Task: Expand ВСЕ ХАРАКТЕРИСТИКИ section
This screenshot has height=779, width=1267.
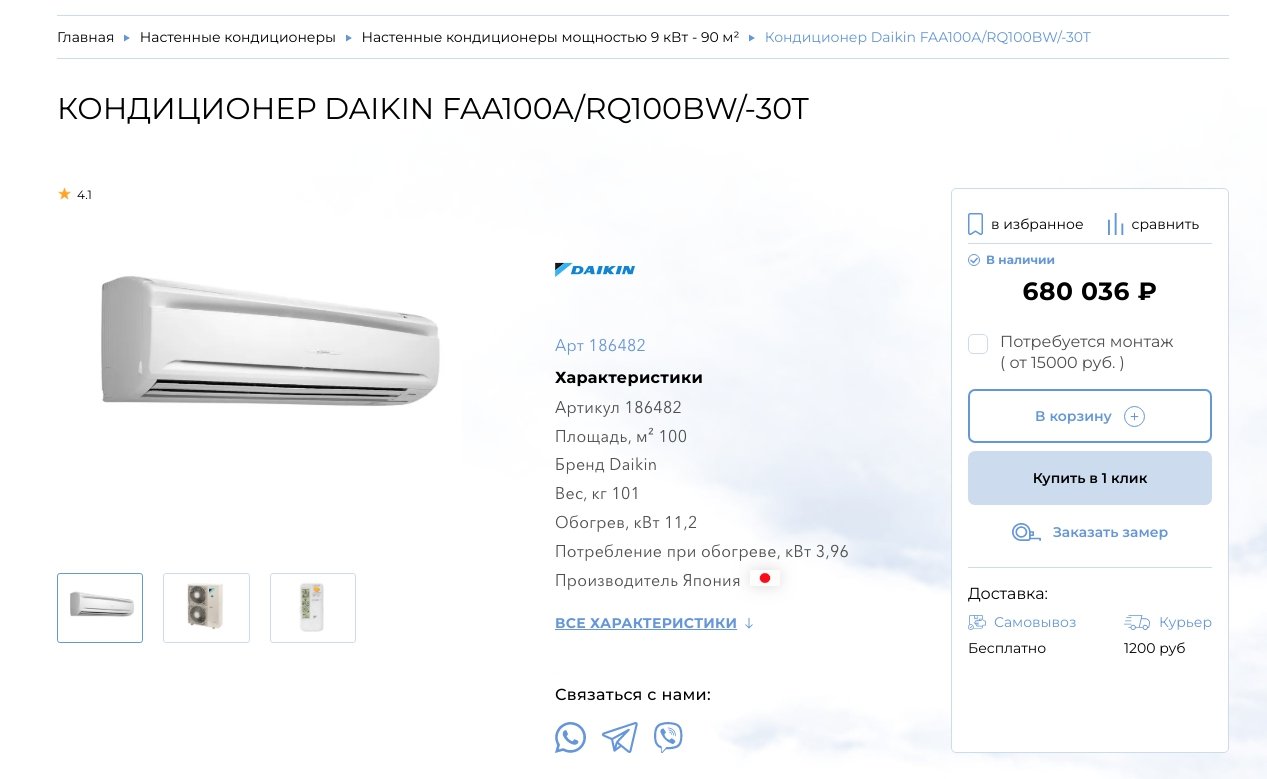Action: point(654,623)
